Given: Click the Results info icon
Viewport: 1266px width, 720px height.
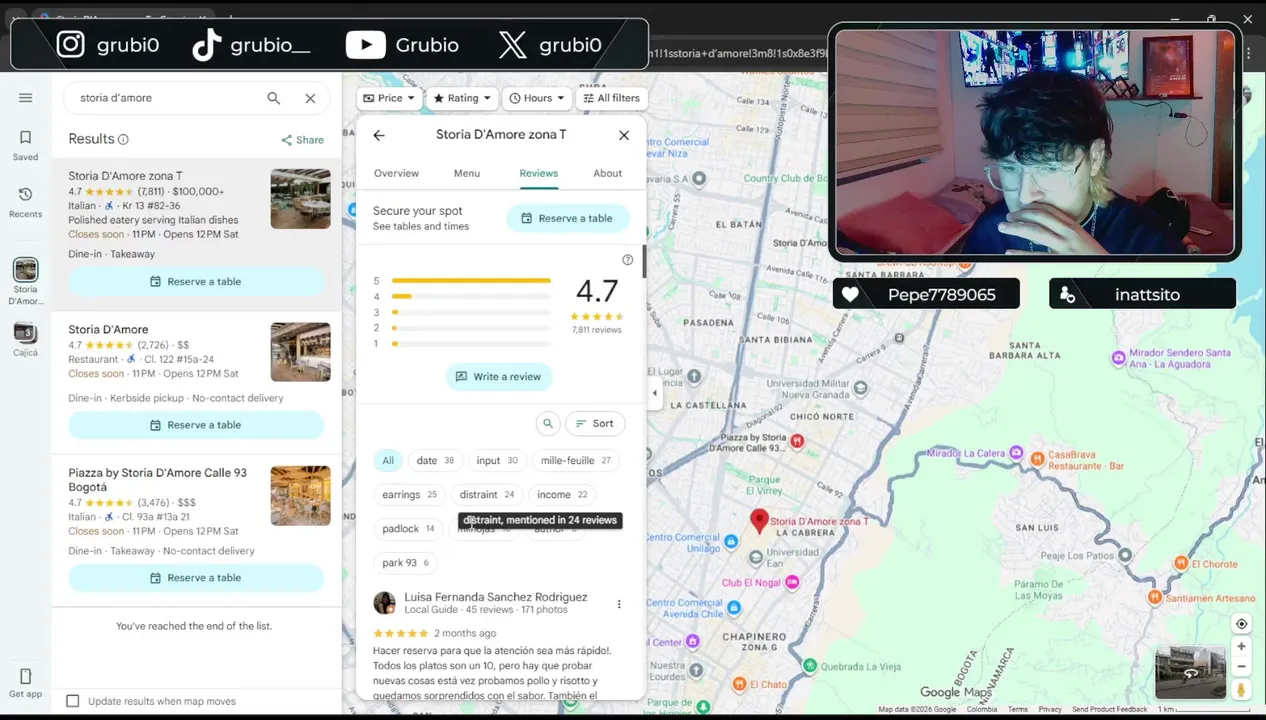Looking at the screenshot, I should (123, 140).
